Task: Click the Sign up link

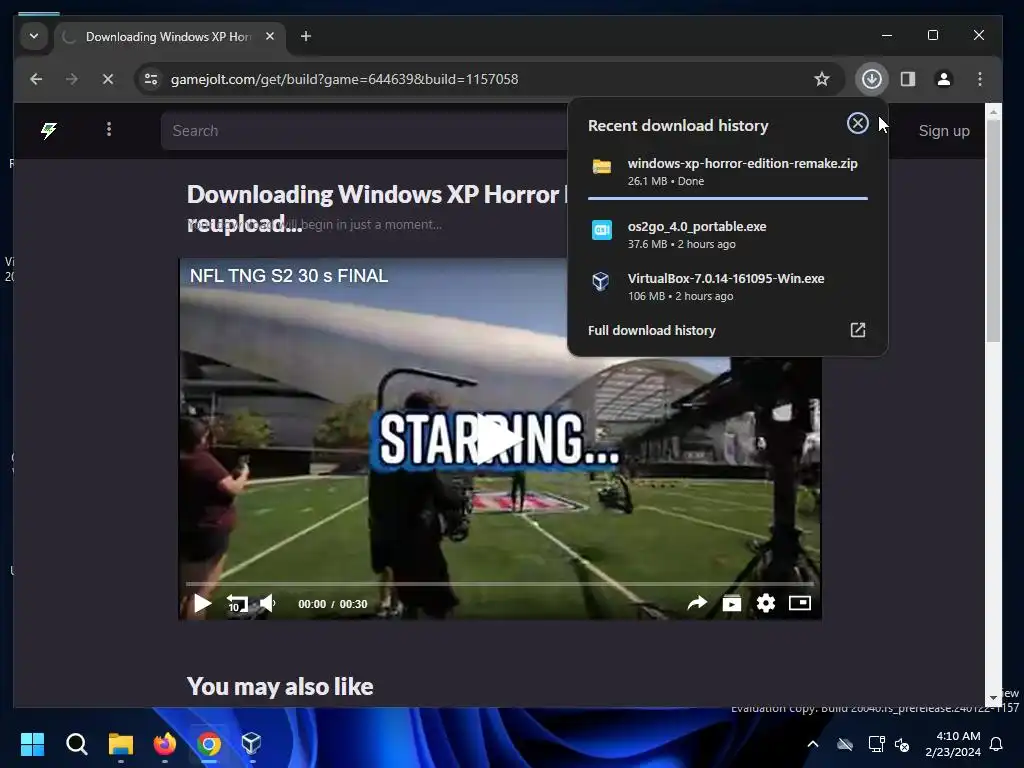Action: 944,131
